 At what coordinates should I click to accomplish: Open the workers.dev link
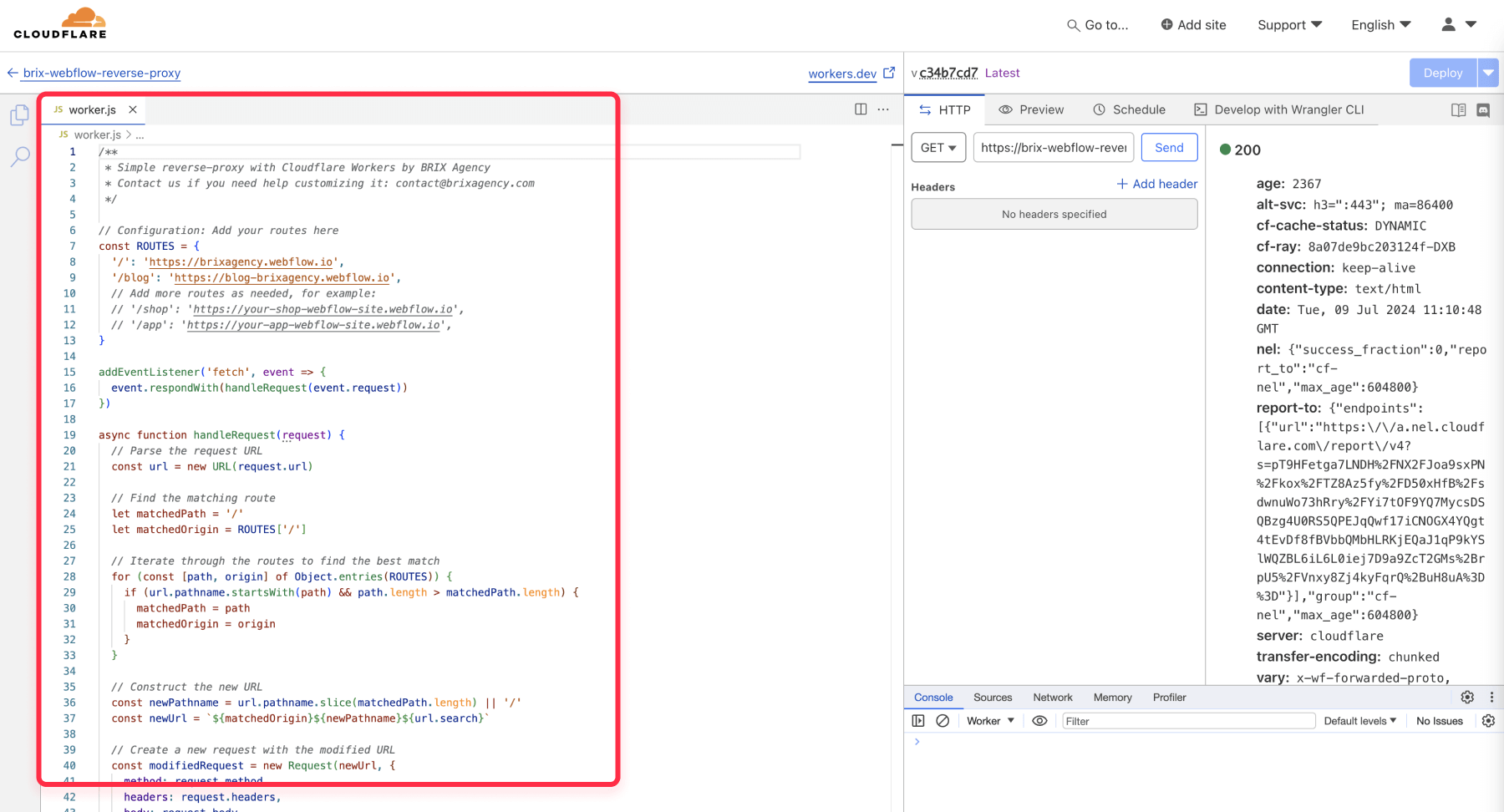(x=851, y=74)
